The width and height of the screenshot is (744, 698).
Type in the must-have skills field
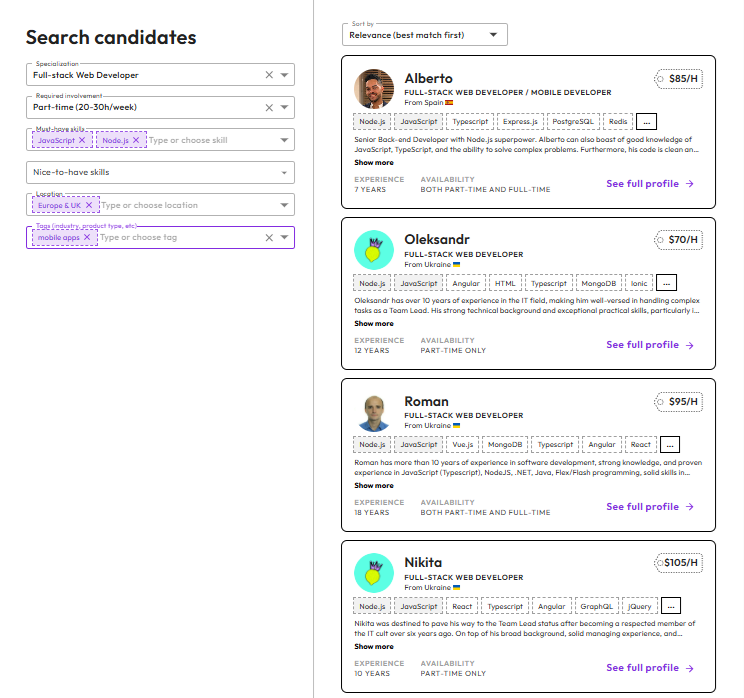pyautogui.click(x=200, y=141)
